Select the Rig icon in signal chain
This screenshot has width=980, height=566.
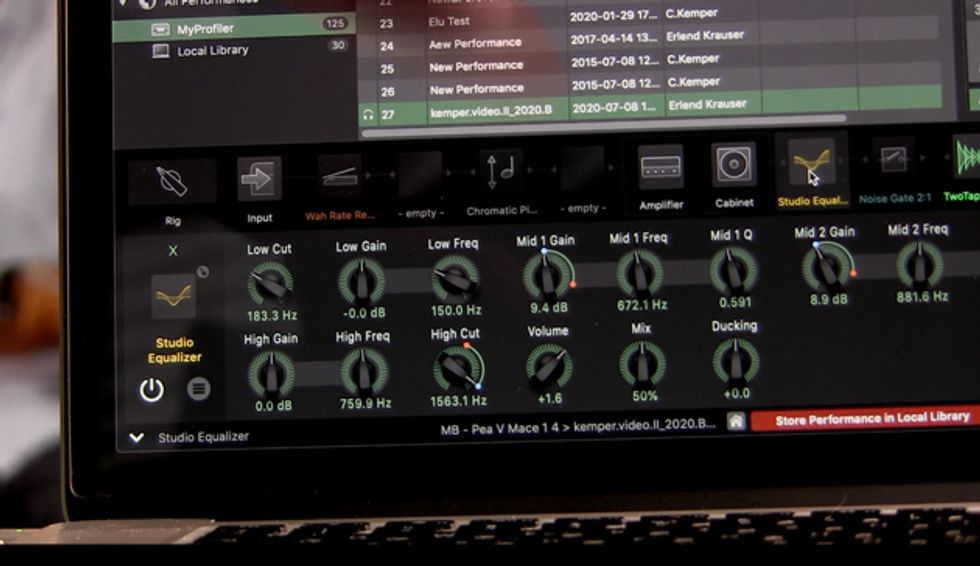(171, 182)
